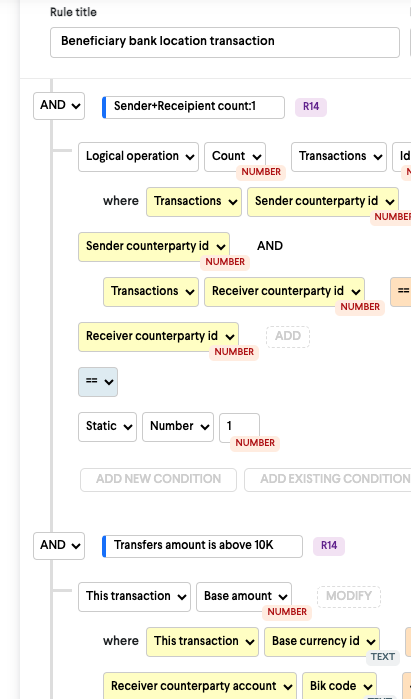Click ADD NEW CONDITION button
Image resolution: width=411 pixels, height=699 pixels.
pyautogui.click(x=158, y=480)
